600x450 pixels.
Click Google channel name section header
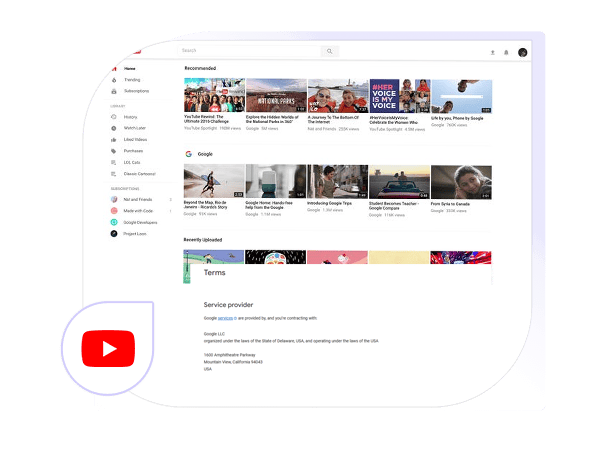pos(205,154)
